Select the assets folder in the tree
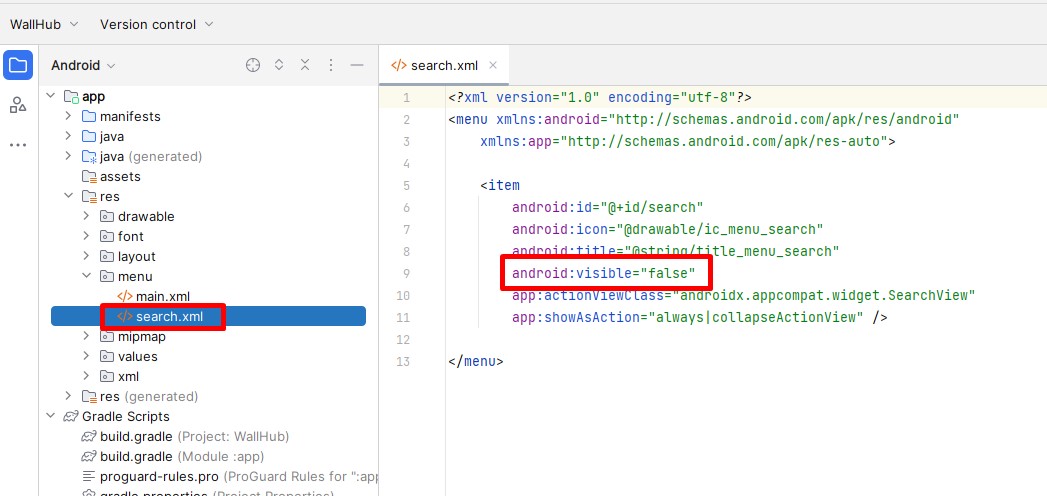Image resolution: width=1047 pixels, height=496 pixels. pyautogui.click(x=120, y=176)
